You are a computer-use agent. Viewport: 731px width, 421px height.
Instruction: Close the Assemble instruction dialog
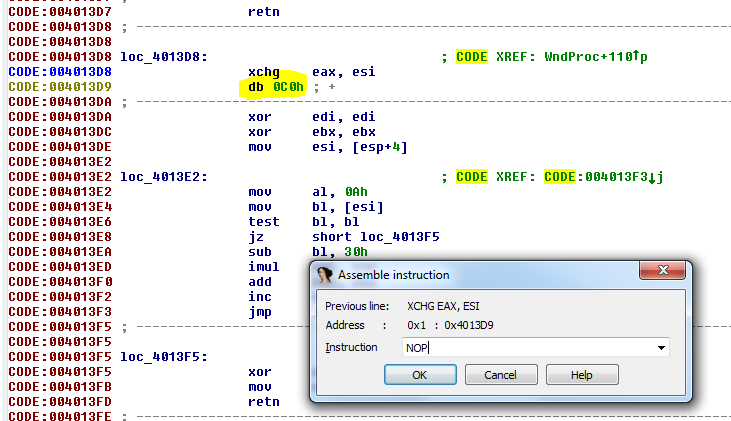coord(666,275)
